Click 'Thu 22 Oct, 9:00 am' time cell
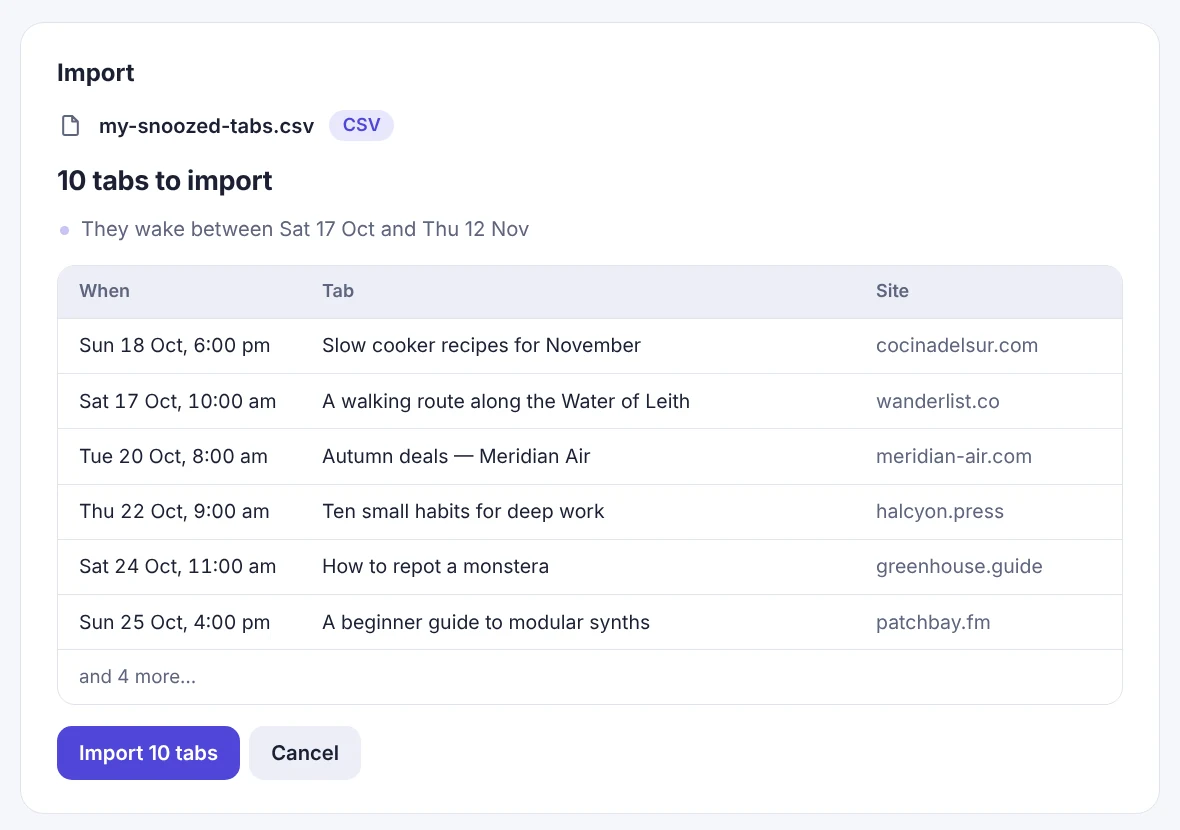 (x=174, y=512)
